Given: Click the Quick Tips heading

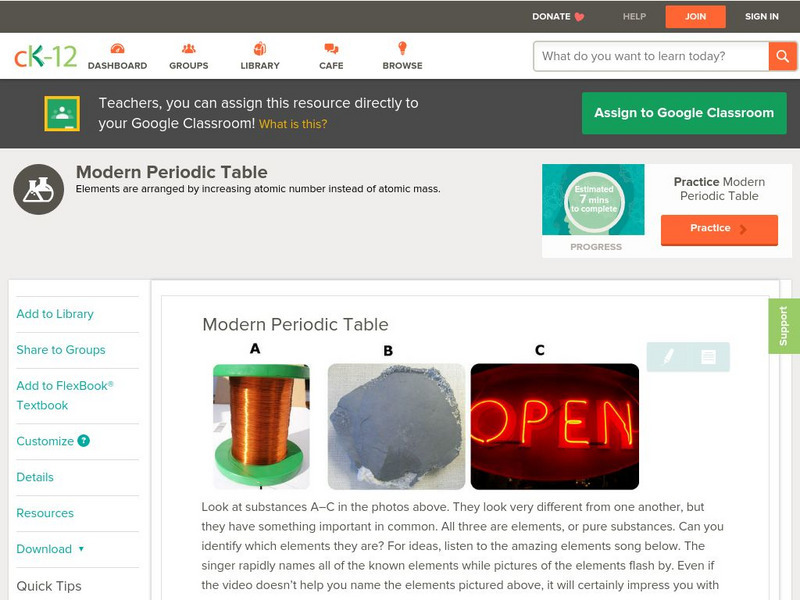Looking at the screenshot, I should [x=49, y=586].
